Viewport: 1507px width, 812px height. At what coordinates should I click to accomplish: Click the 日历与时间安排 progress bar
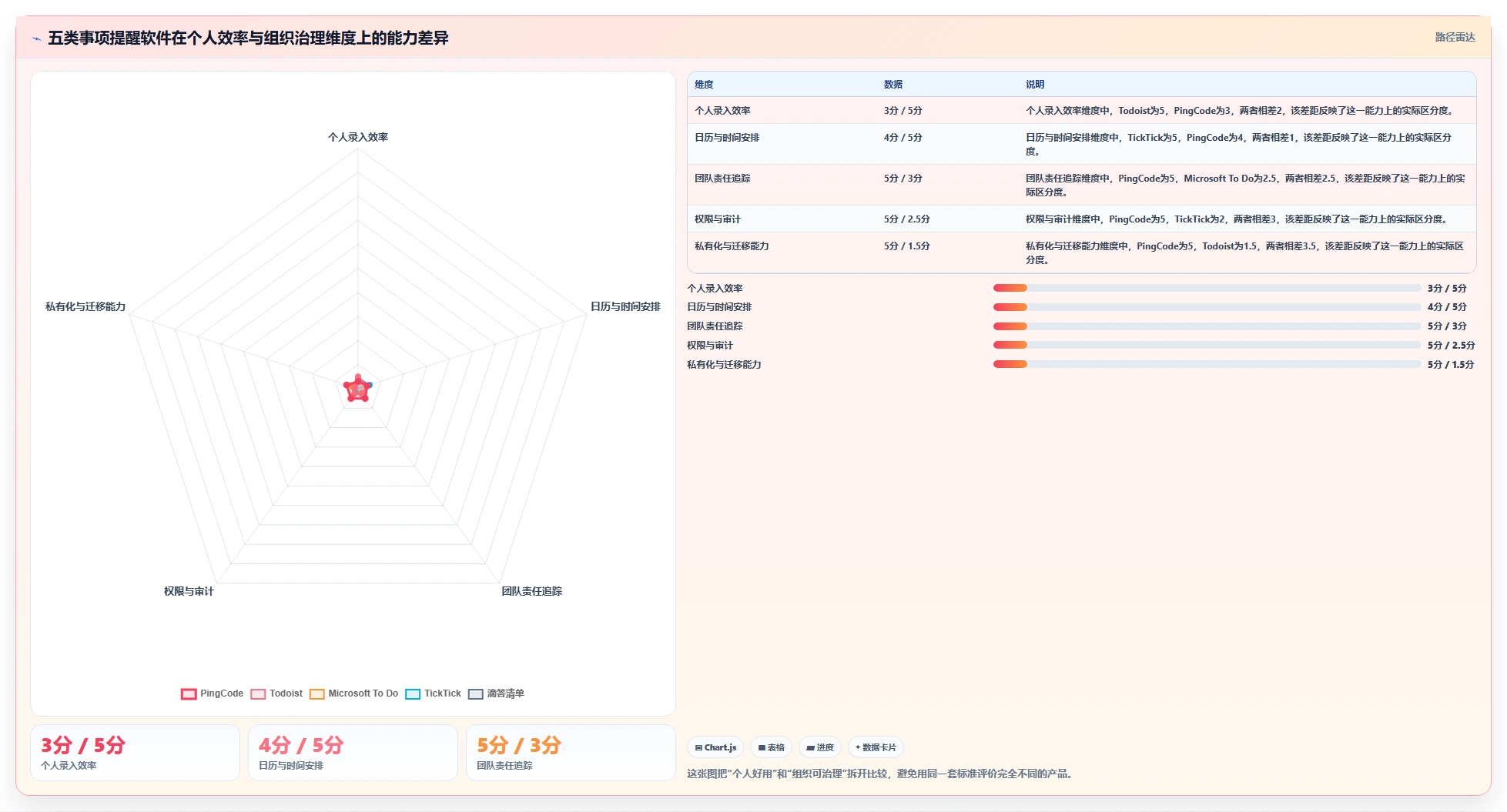(1207, 306)
